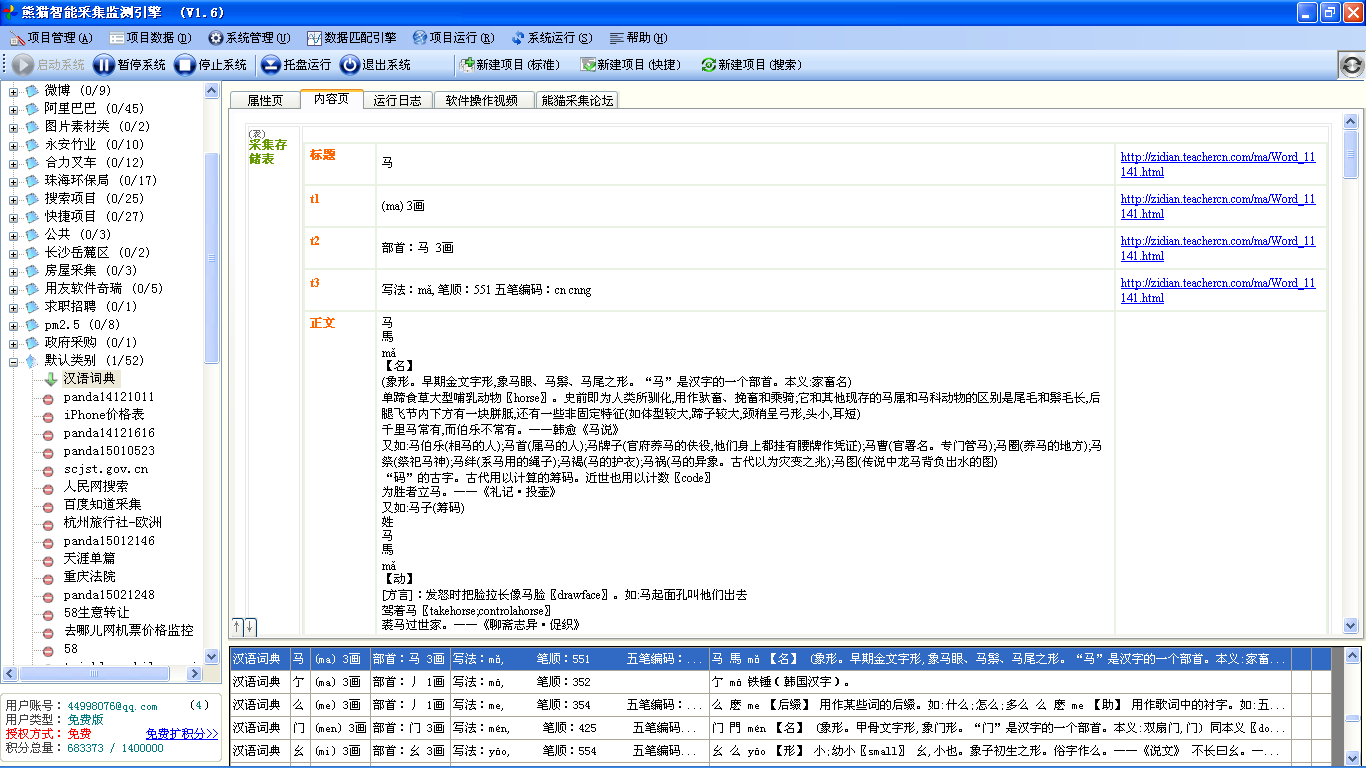The image size is (1366, 768).
Task: Click the project tree vertical scrollbar down arrow
Action: 211,657
